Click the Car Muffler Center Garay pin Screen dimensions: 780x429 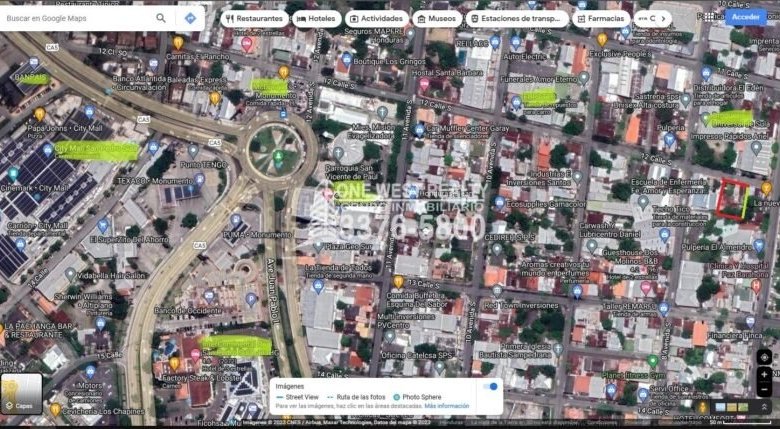click(x=419, y=130)
